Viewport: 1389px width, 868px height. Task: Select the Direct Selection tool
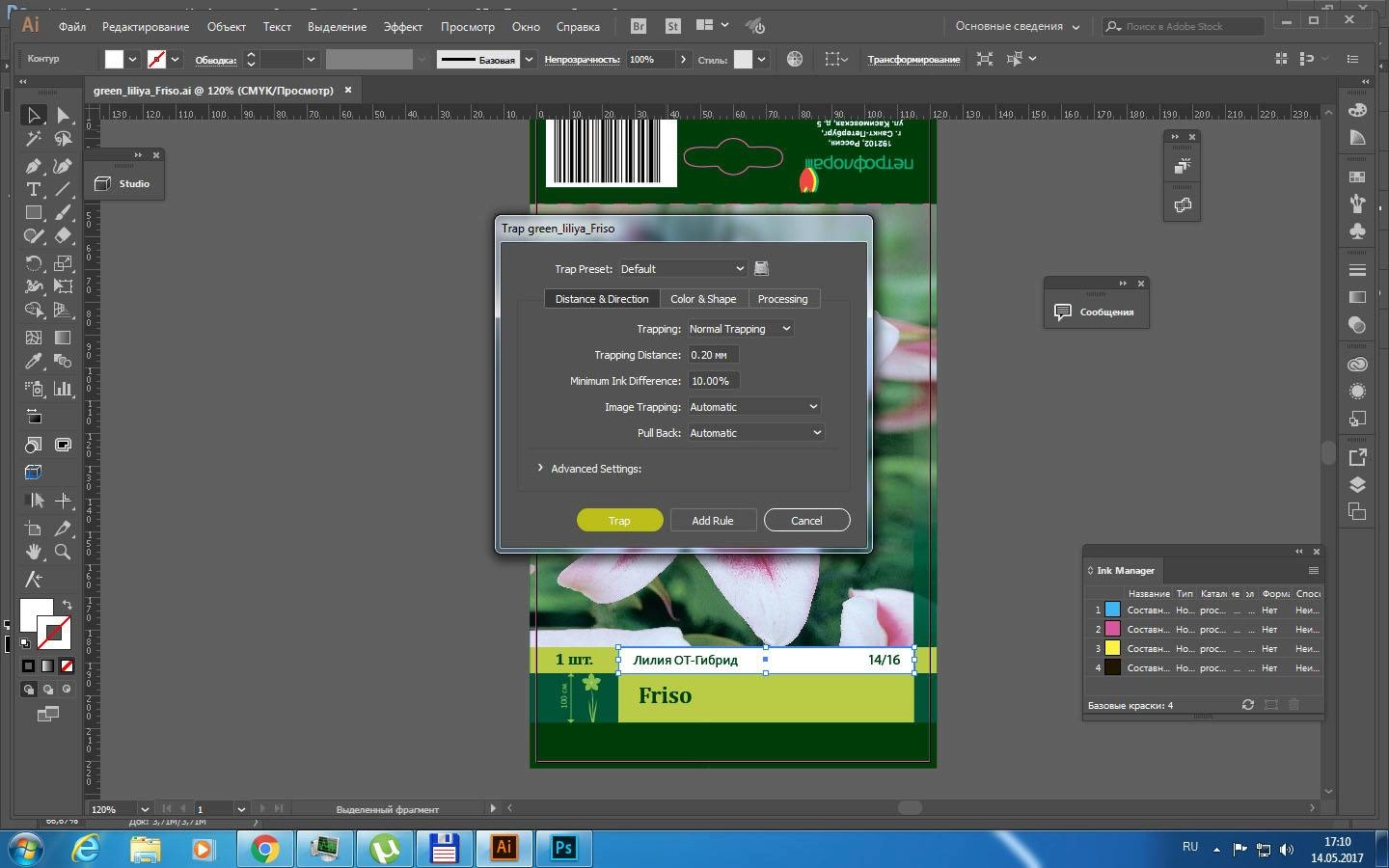click(63, 115)
